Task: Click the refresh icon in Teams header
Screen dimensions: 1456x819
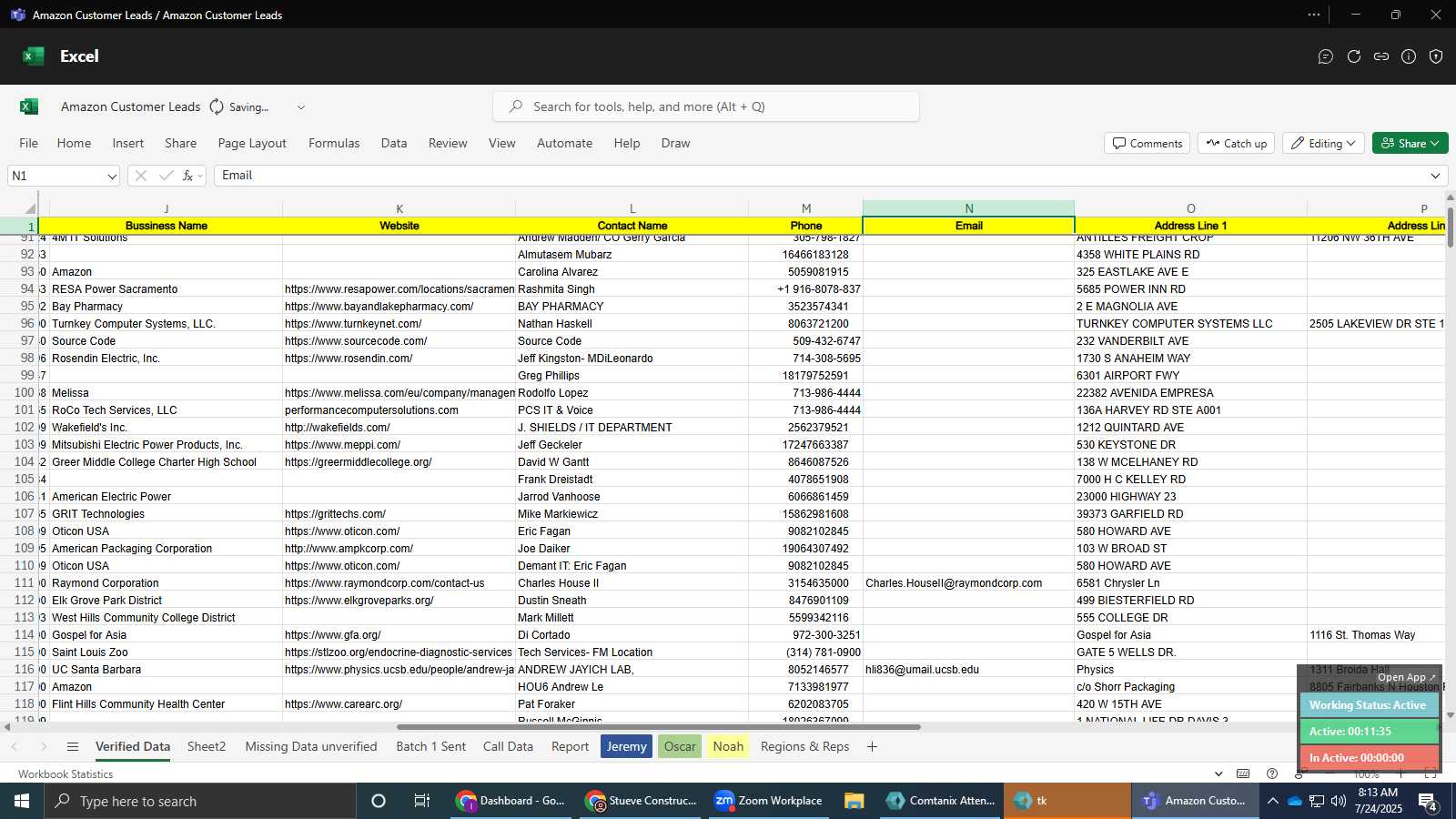Action: pos(1354,56)
